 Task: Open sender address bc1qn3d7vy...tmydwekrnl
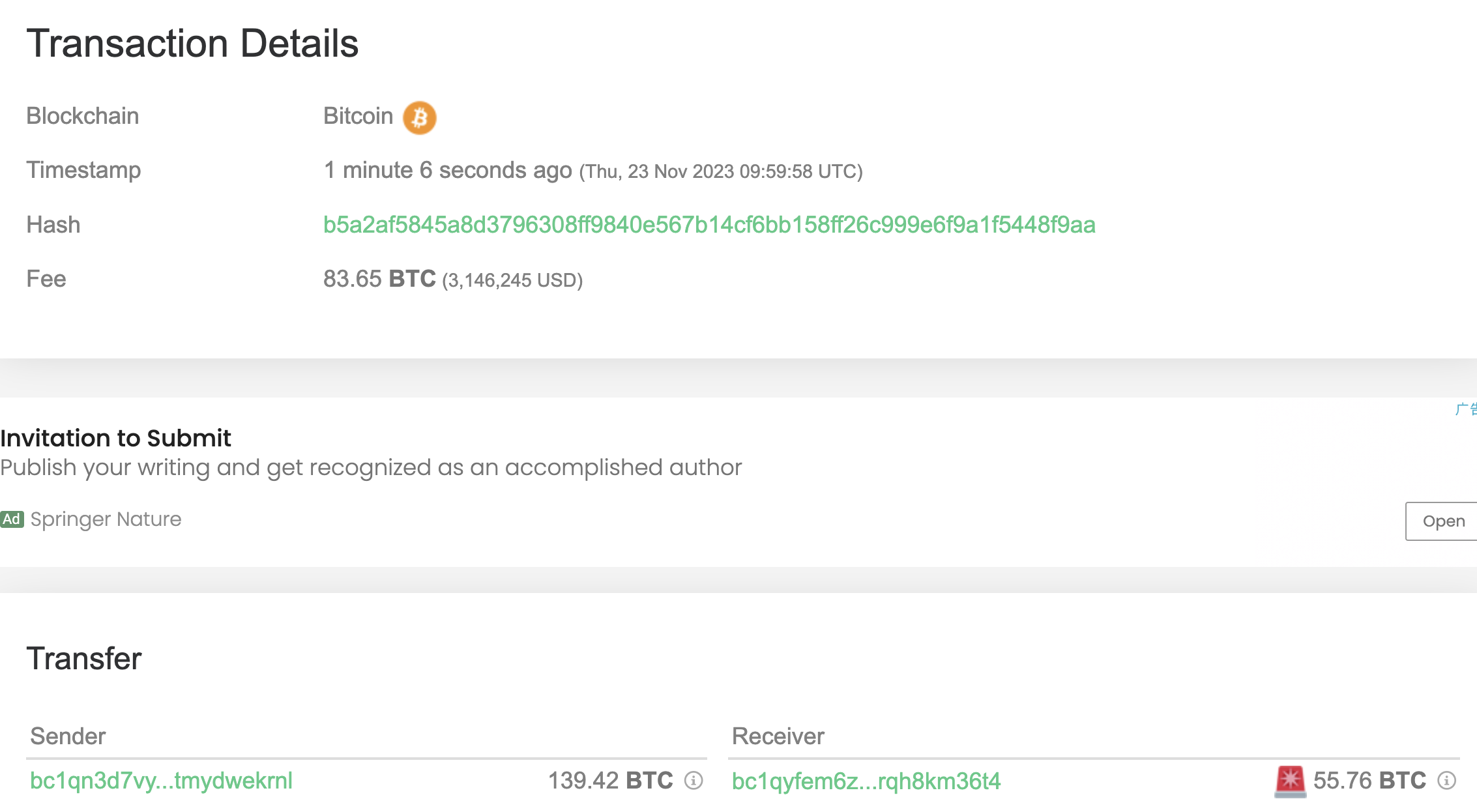(161, 781)
